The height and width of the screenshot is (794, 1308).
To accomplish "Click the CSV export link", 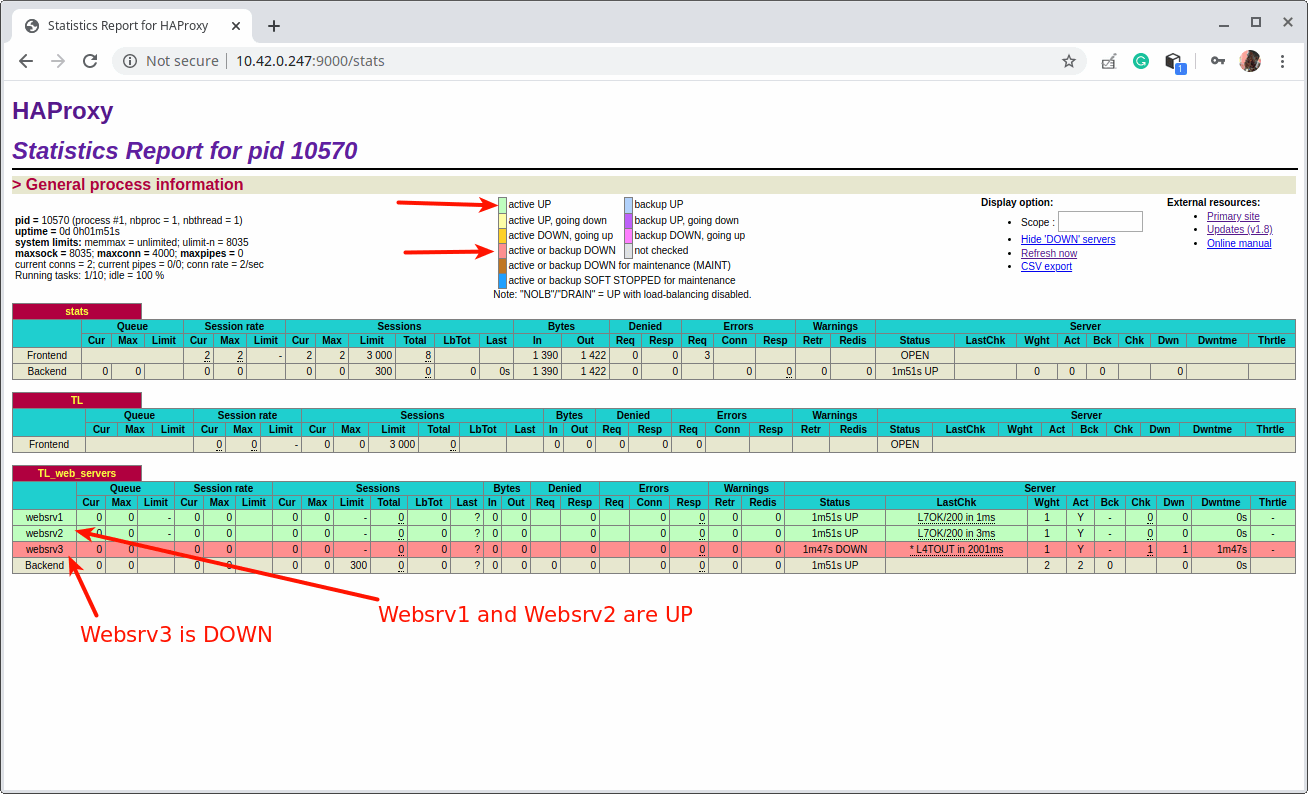I will (x=1046, y=267).
